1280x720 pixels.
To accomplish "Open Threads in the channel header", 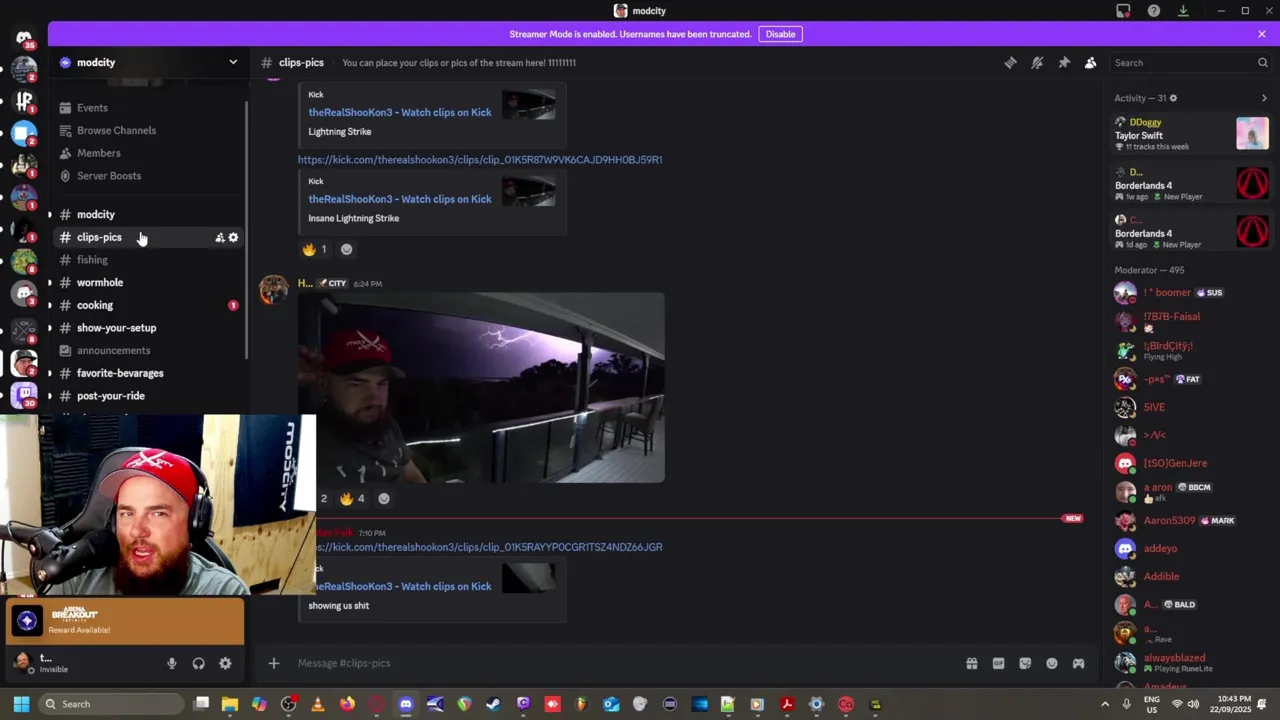I will (1010, 62).
